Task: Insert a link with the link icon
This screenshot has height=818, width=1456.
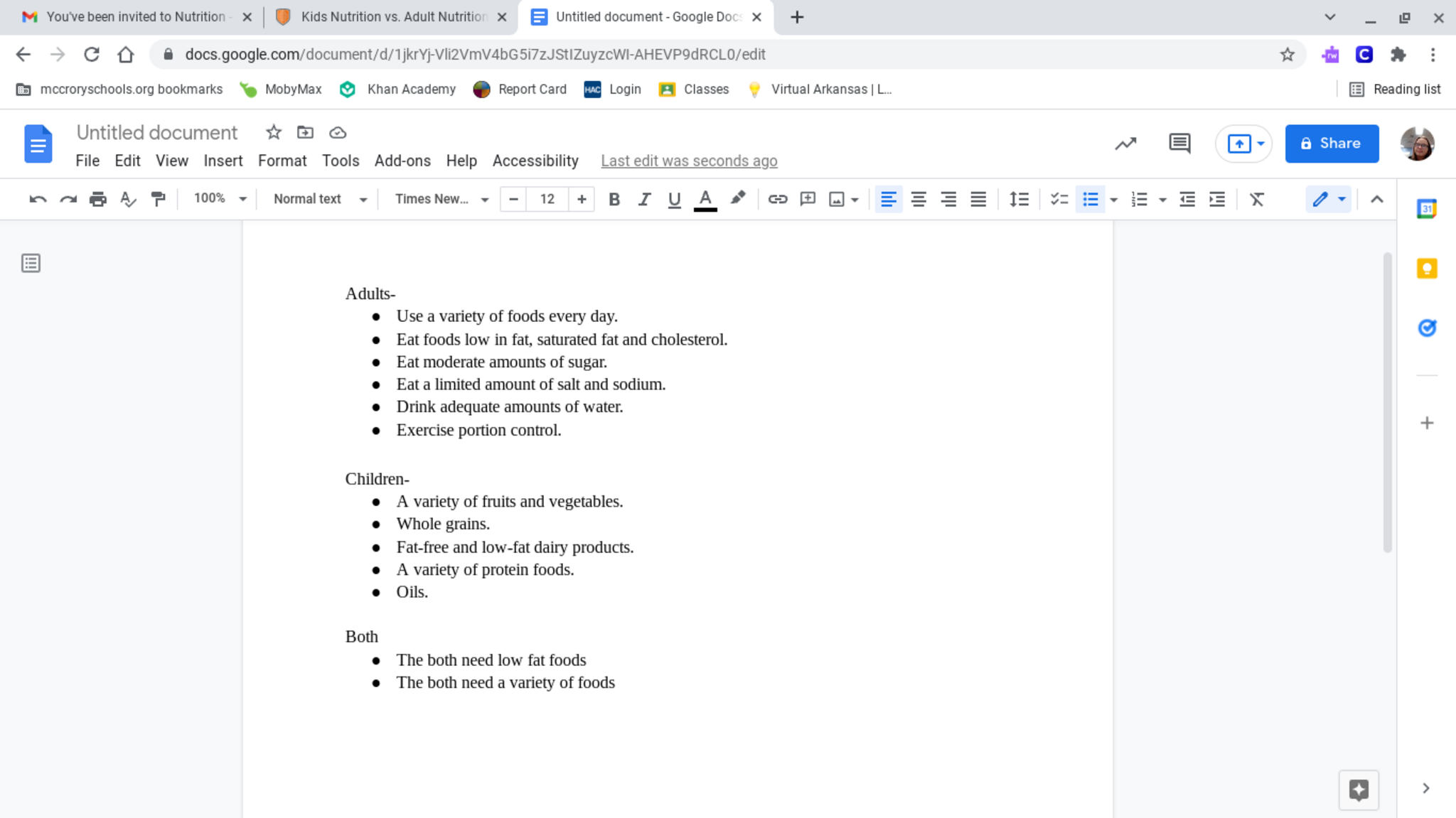Action: 777,199
